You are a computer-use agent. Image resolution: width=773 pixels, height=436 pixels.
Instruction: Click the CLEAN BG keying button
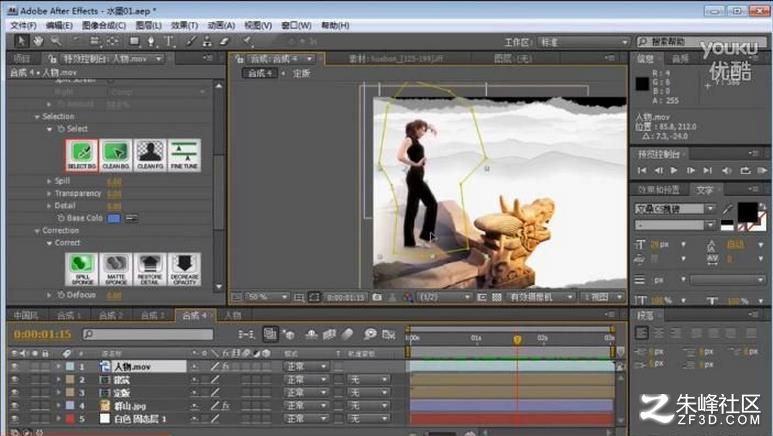(x=116, y=155)
